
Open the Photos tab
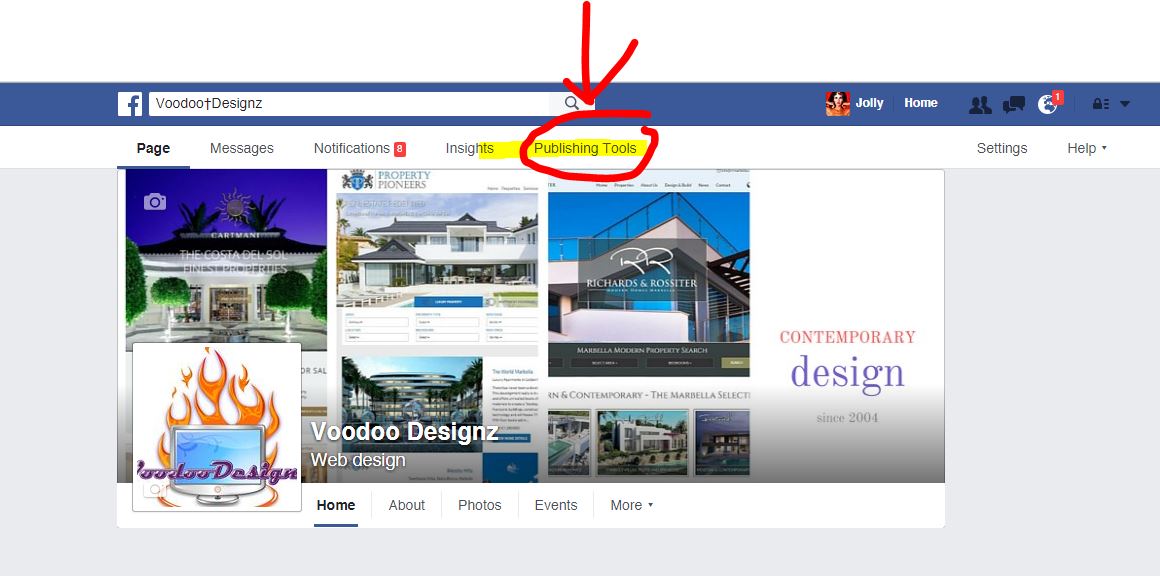coord(479,505)
